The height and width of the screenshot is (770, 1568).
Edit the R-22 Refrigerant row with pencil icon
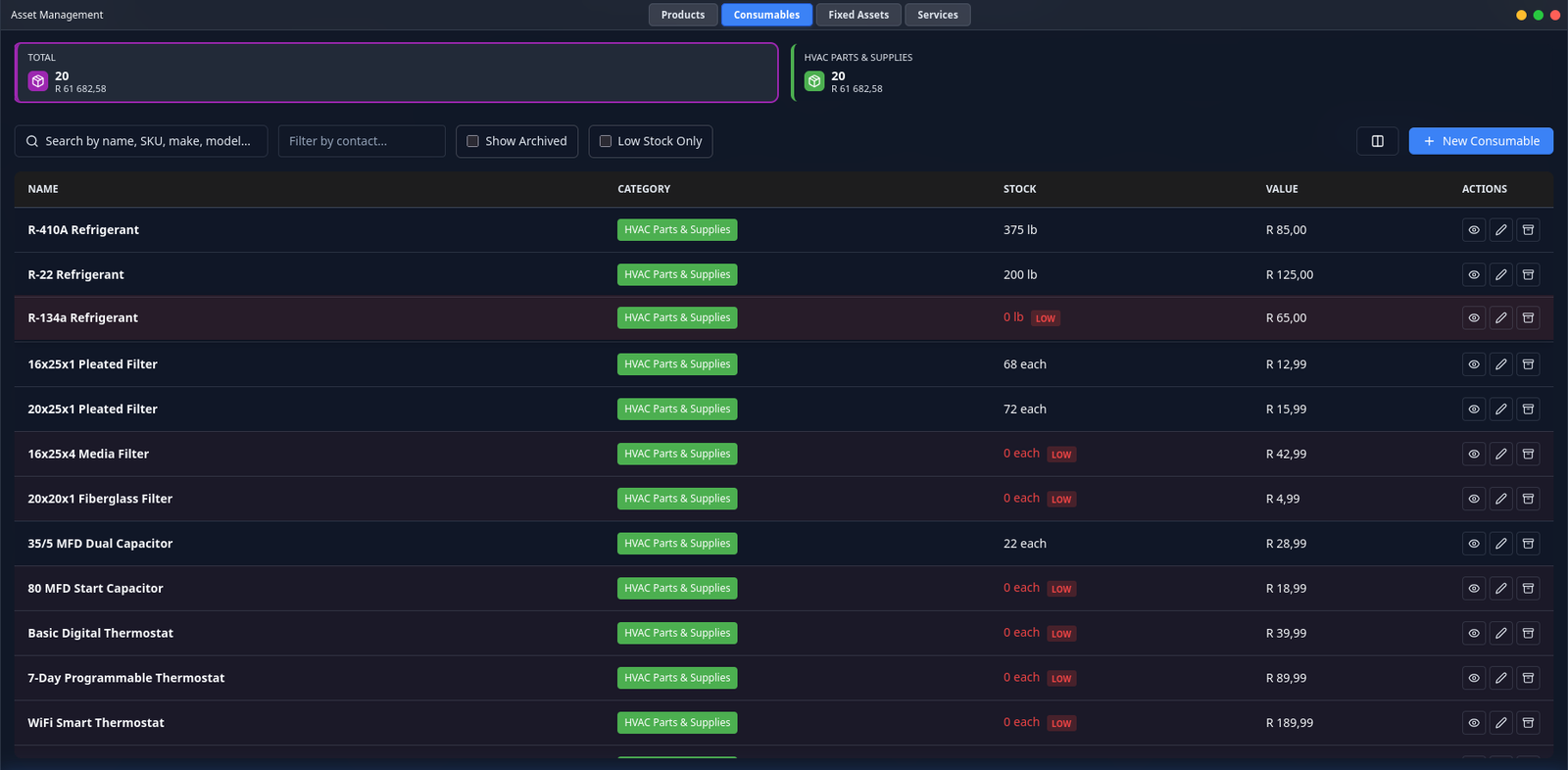click(x=1500, y=275)
